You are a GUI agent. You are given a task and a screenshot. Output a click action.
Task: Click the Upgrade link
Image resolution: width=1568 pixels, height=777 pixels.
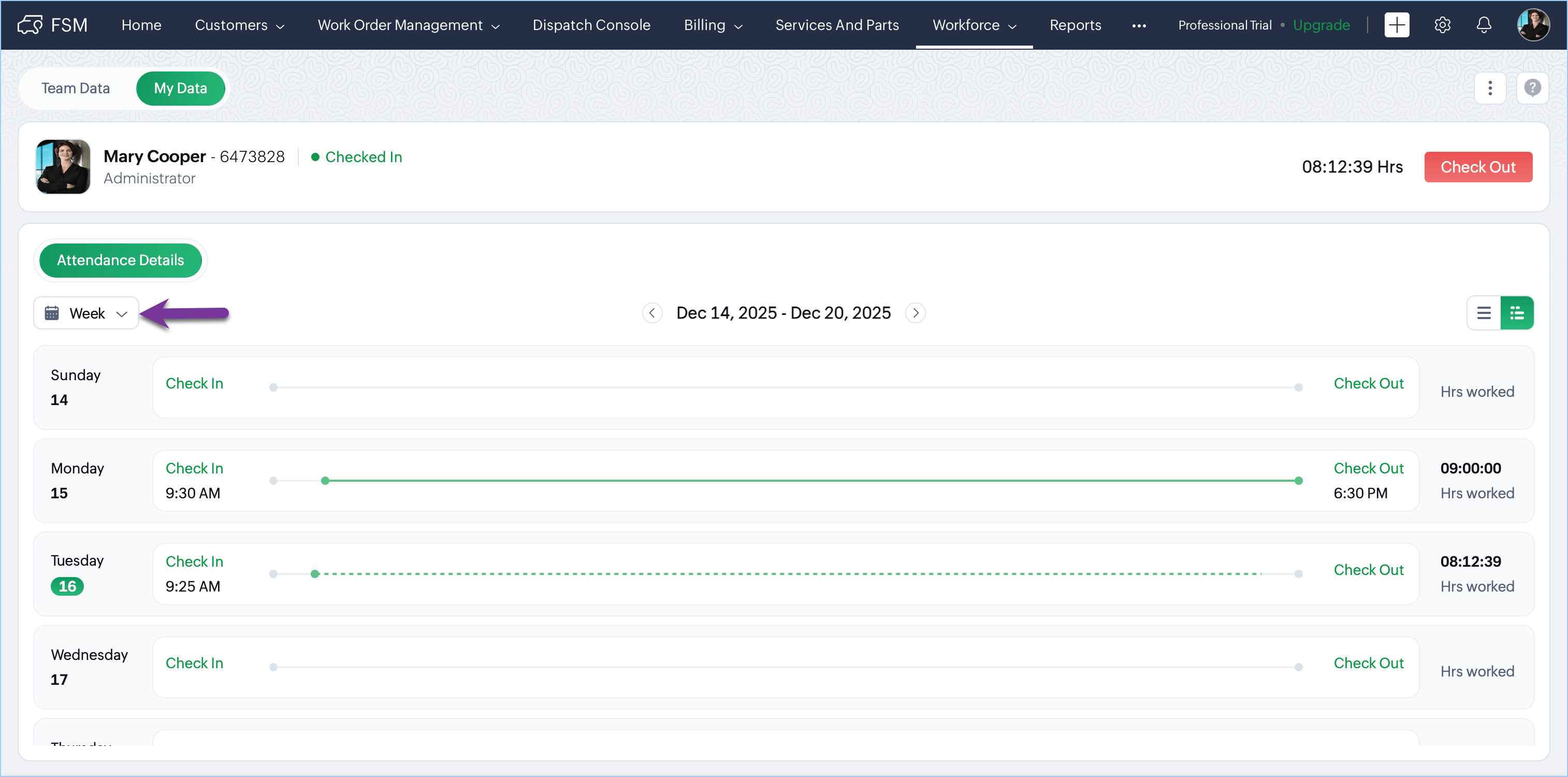coord(1321,25)
